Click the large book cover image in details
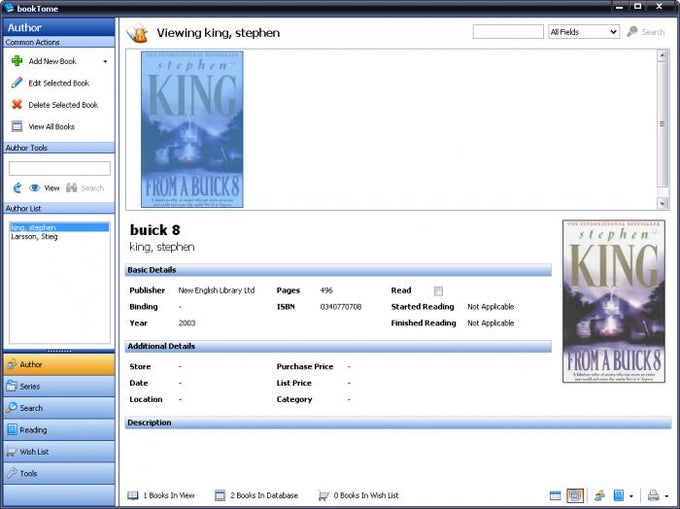This screenshot has height=509, width=680. [x=614, y=301]
